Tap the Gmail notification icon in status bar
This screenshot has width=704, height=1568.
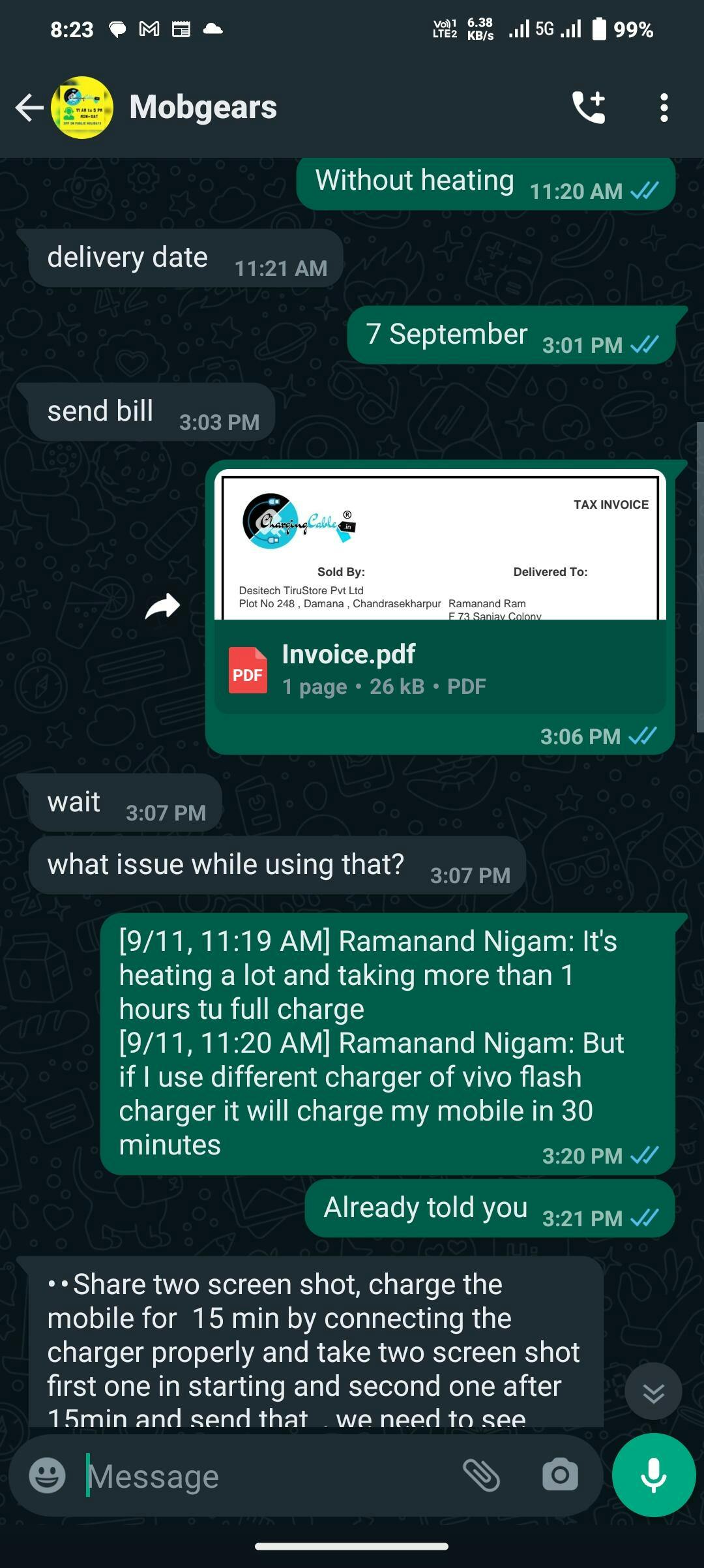tap(149, 29)
